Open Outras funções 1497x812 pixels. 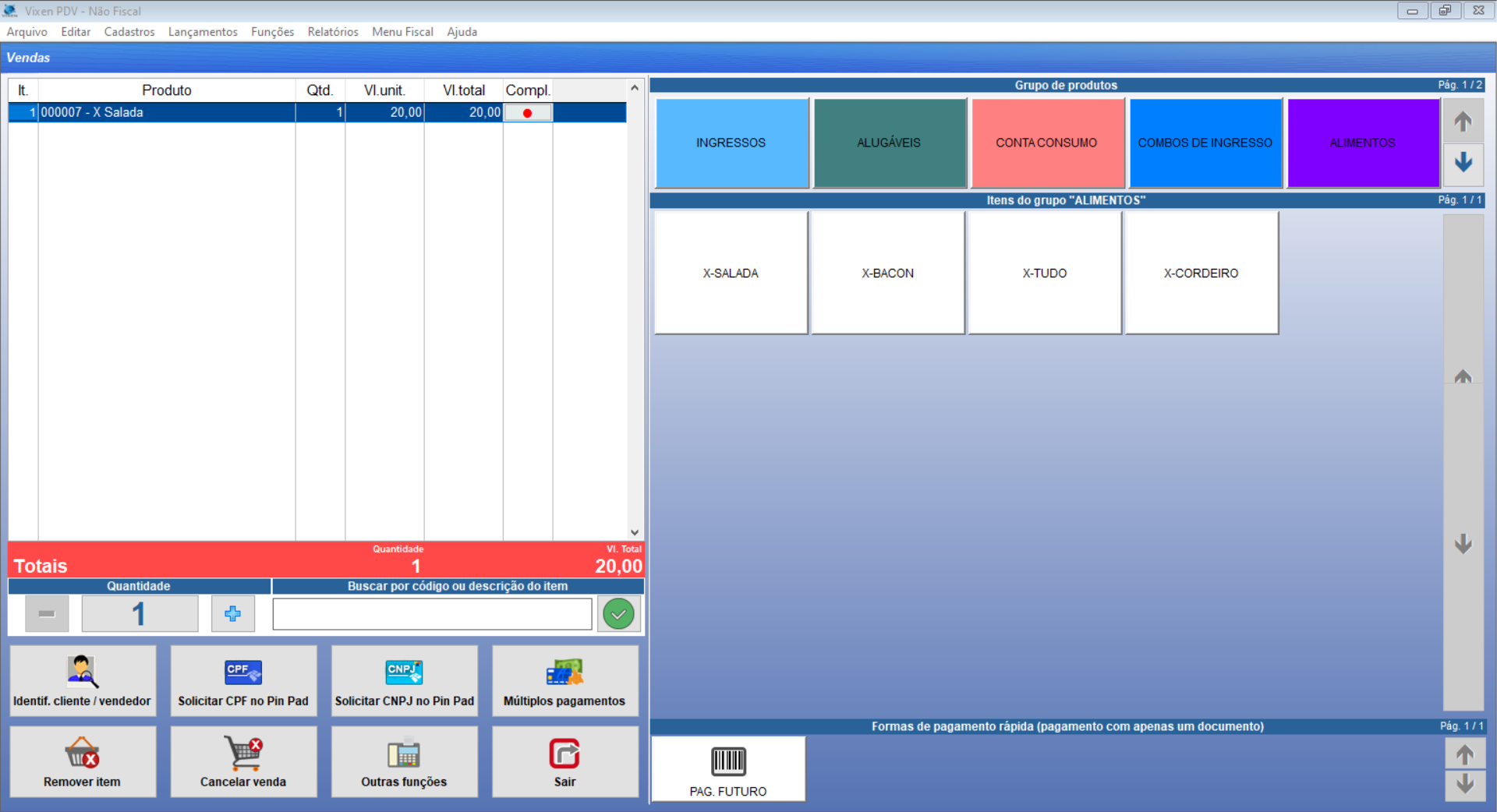coord(404,761)
